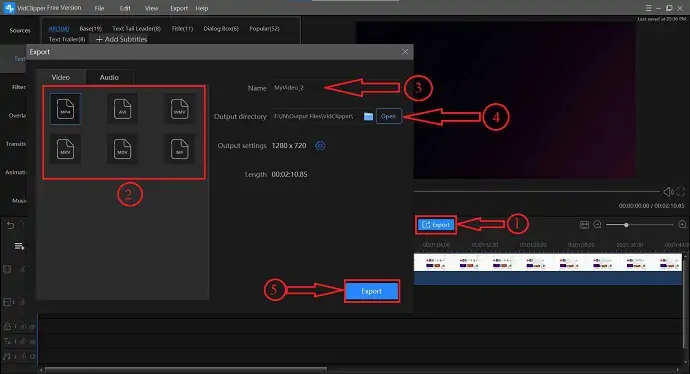
Task: Select the MP4 format icon
Action: [65, 109]
